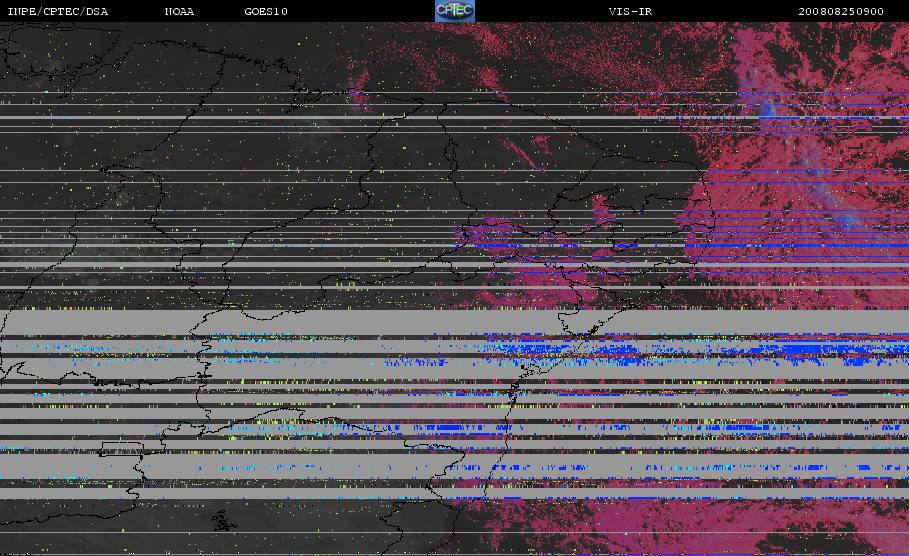Click the small pink cloud patch near top center
909x556 pixels.
(x=360, y=90)
